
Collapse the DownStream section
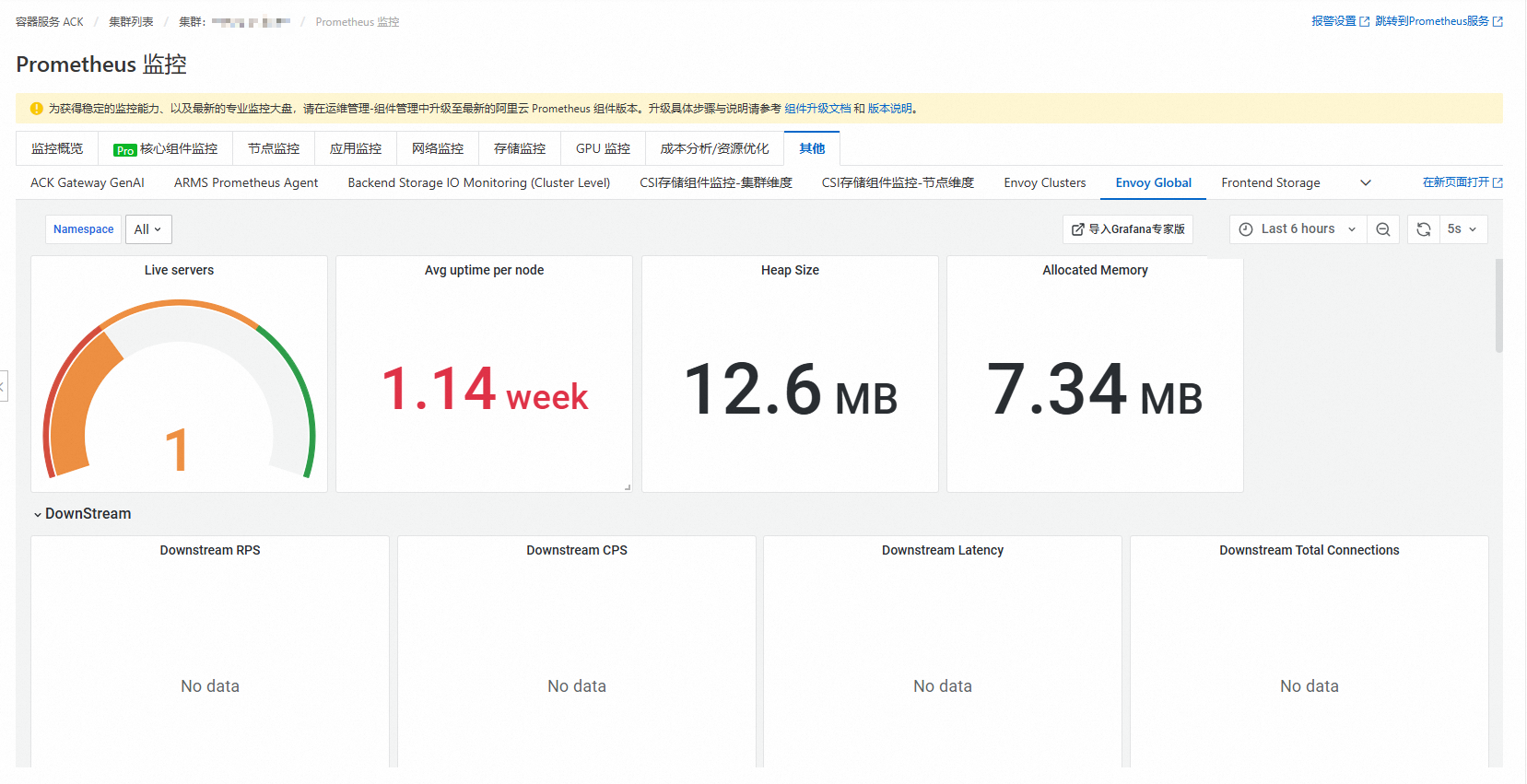[x=82, y=514]
